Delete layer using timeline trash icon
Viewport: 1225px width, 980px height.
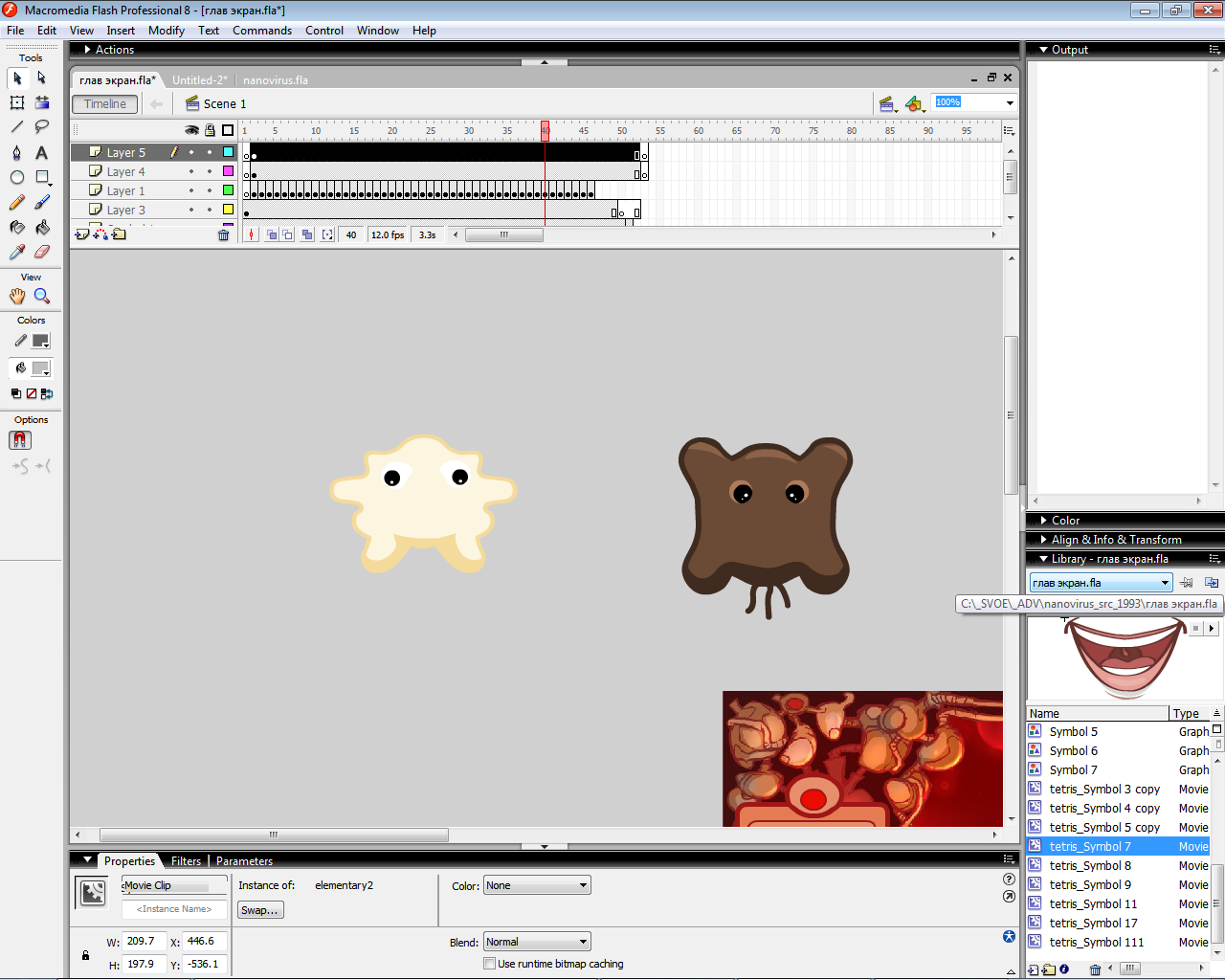coord(224,234)
